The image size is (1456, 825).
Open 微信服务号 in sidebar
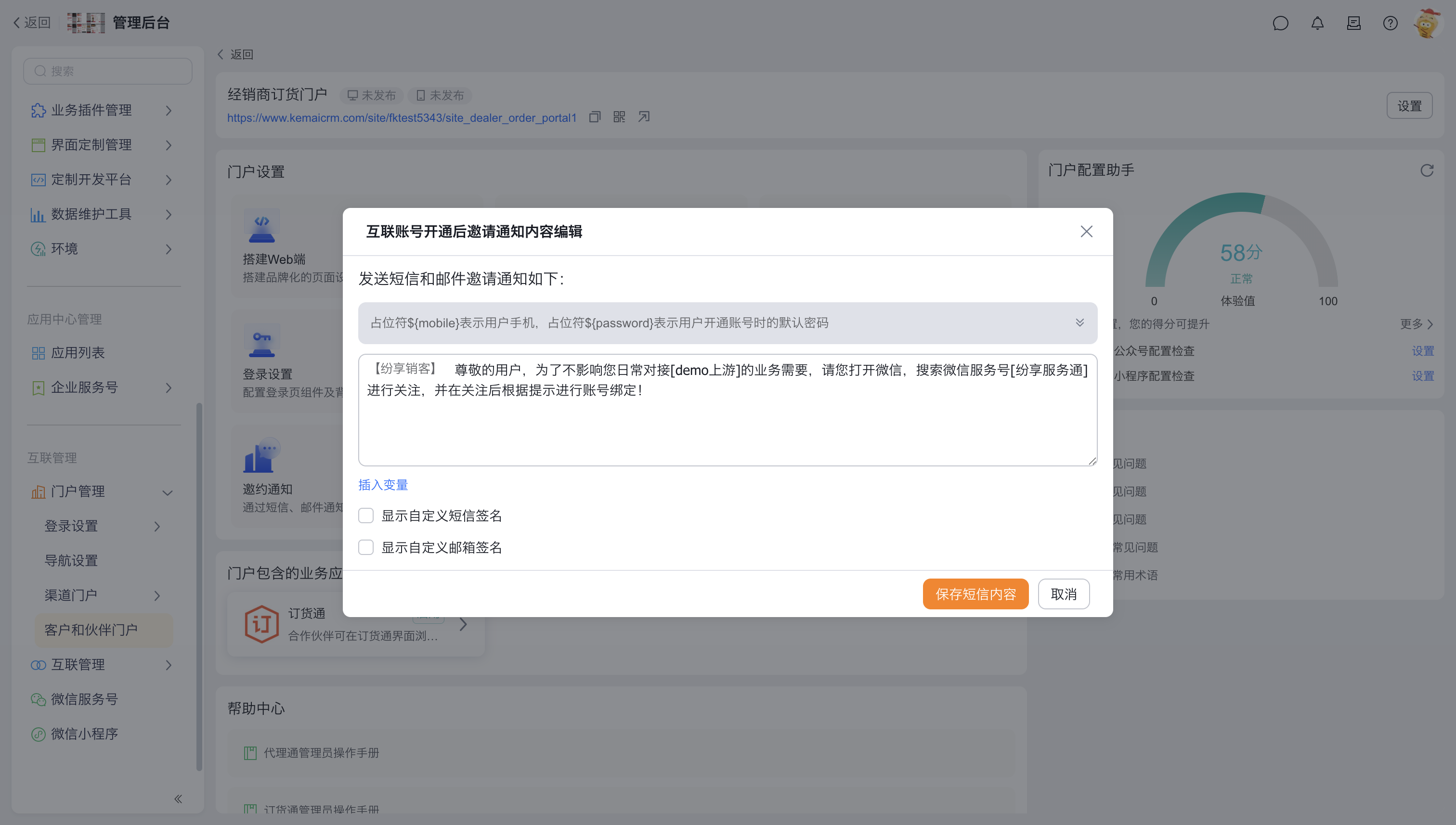(84, 699)
